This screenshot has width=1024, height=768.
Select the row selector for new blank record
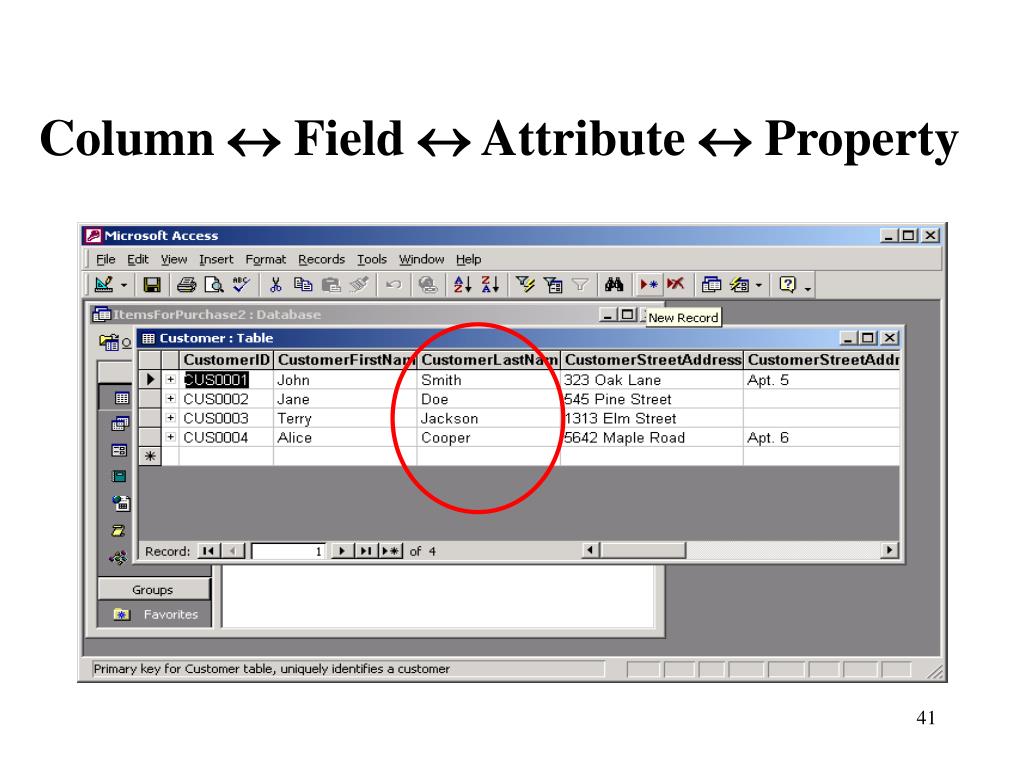coord(150,456)
